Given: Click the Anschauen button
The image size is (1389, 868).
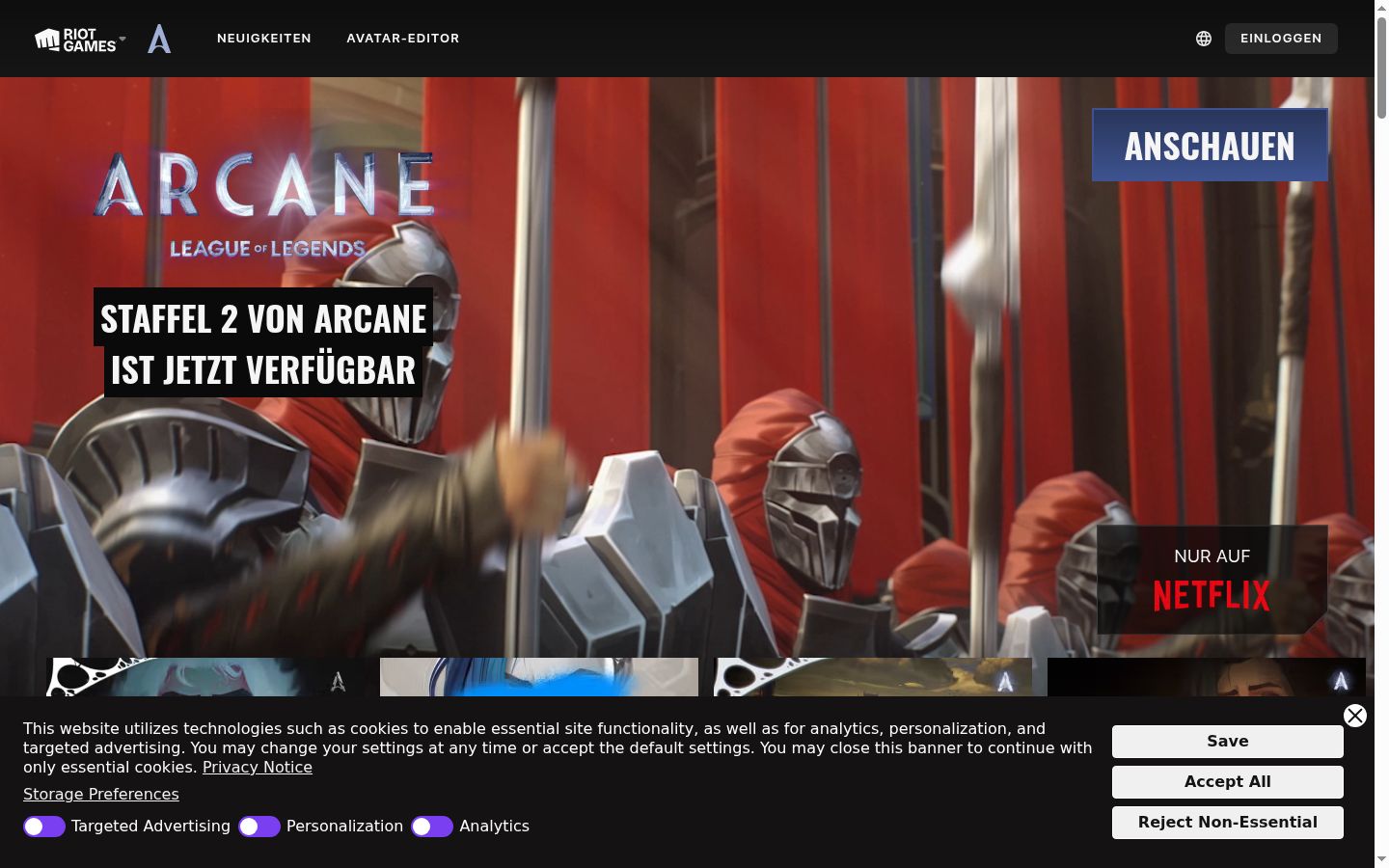Looking at the screenshot, I should tap(1210, 145).
